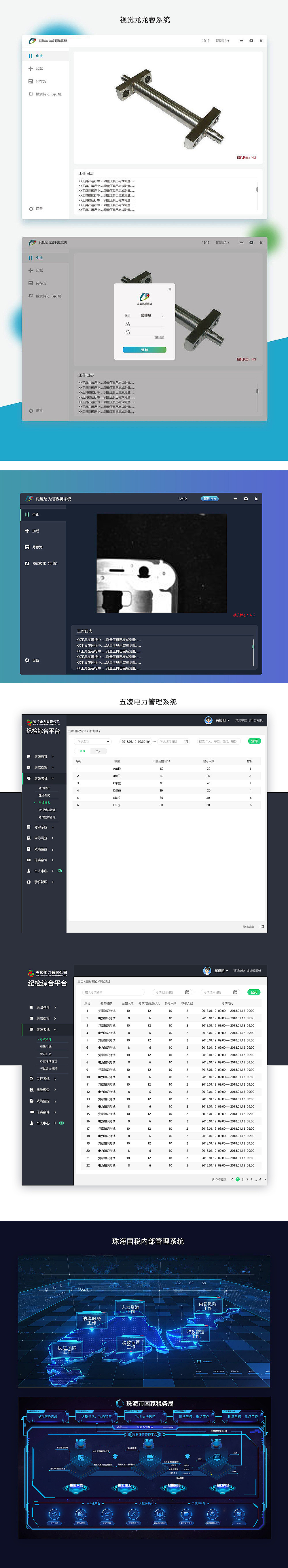This screenshot has width=288, height=1568.
Task: Click the 问卷调查 sidebar icon on the 考试排名 page
Action: 29,838
